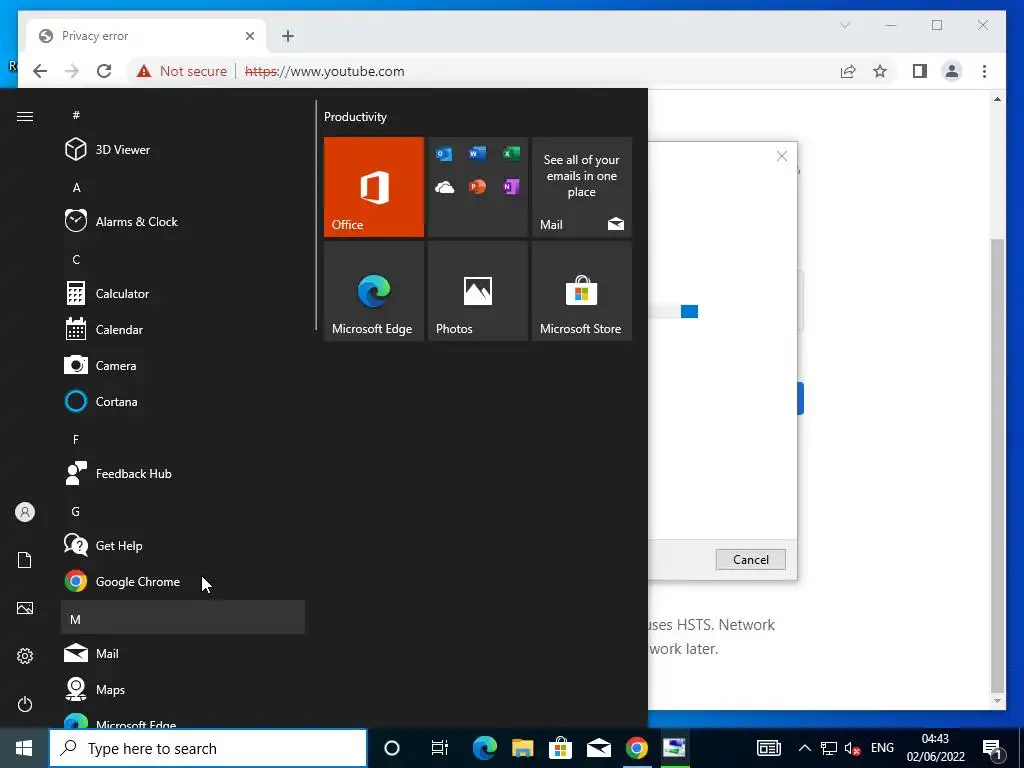
Task: Open Cortana from the app list
Action: coord(183,401)
